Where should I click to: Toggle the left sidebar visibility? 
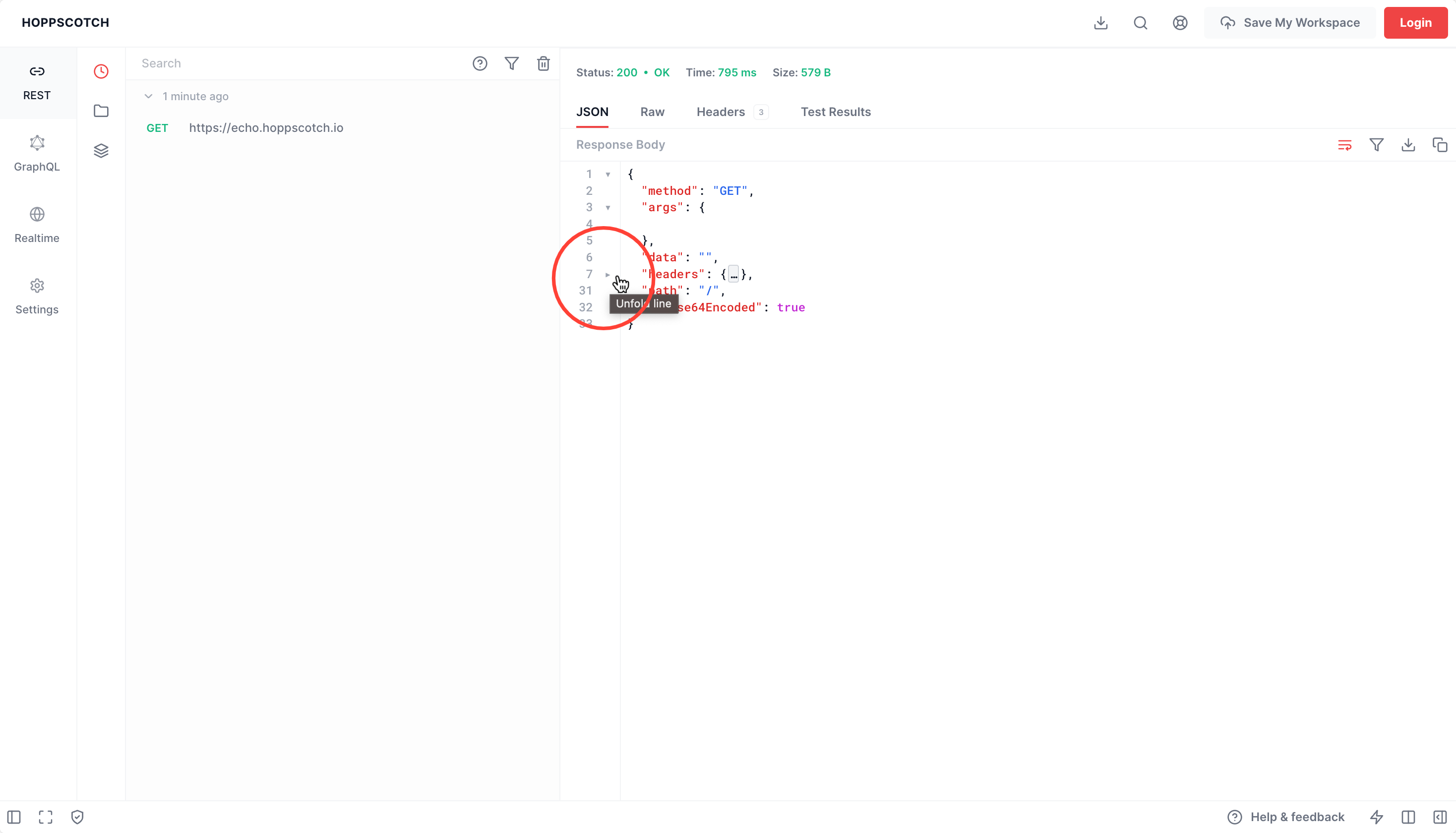(13, 817)
